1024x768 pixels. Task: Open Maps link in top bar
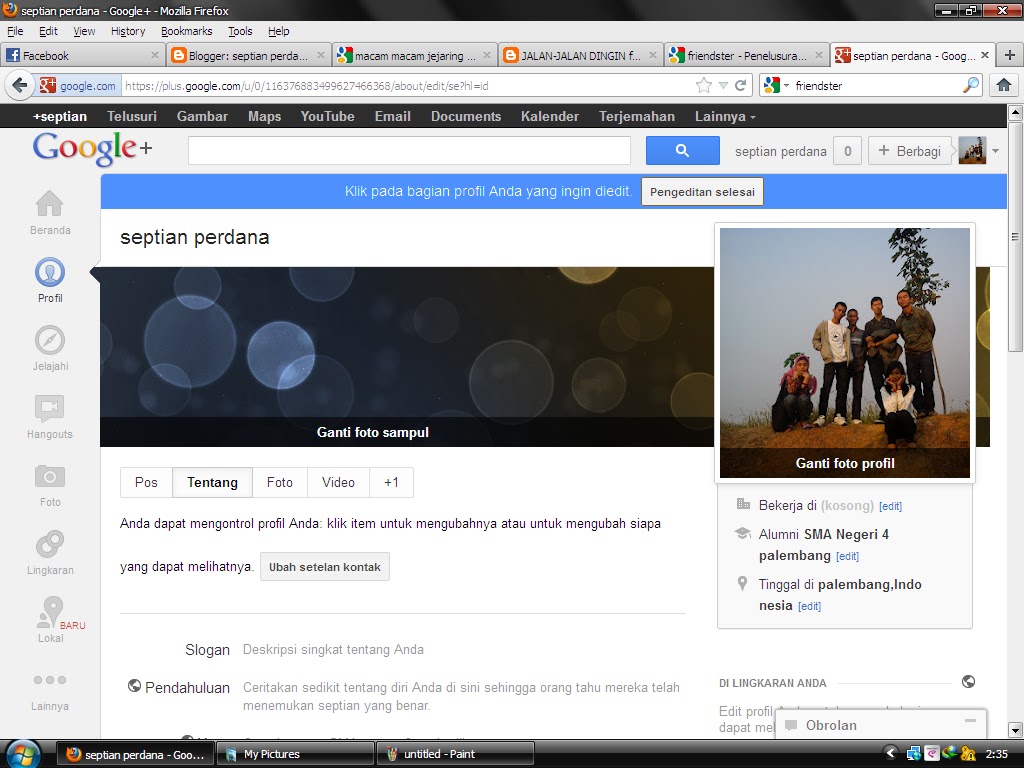coord(264,116)
